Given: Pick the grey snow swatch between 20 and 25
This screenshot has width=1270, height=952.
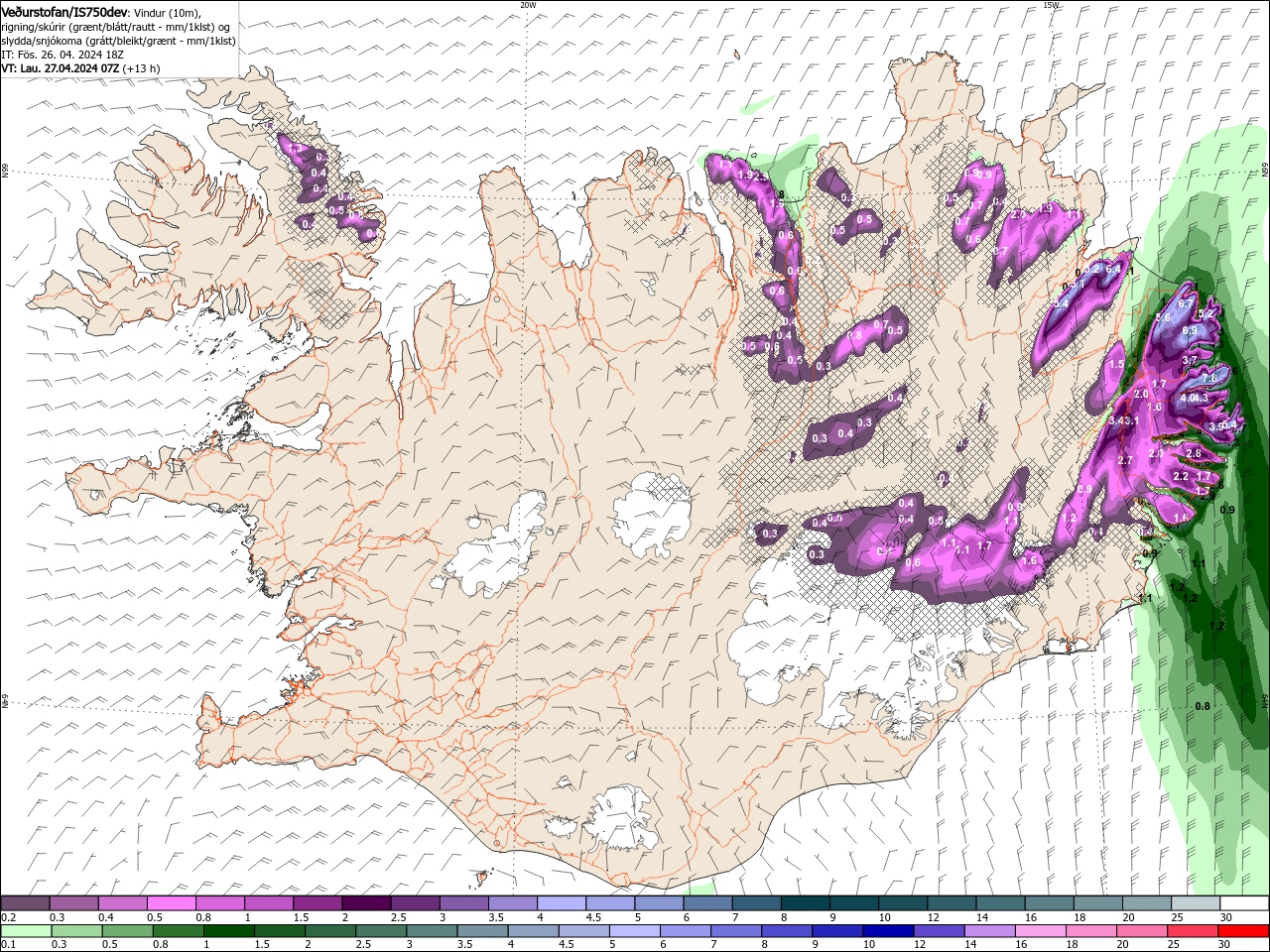Looking at the screenshot, I should [x=1147, y=903].
